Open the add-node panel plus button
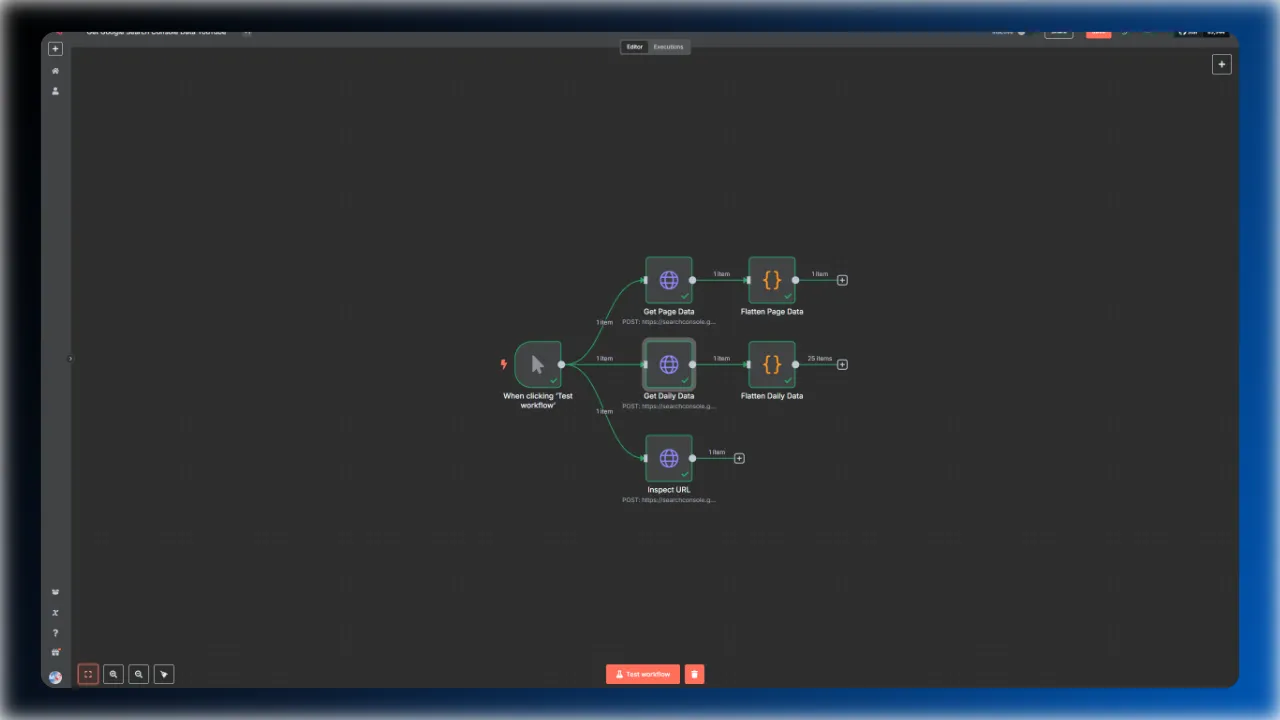The image size is (1280, 720). pyautogui.click(x=1221, y=64)
